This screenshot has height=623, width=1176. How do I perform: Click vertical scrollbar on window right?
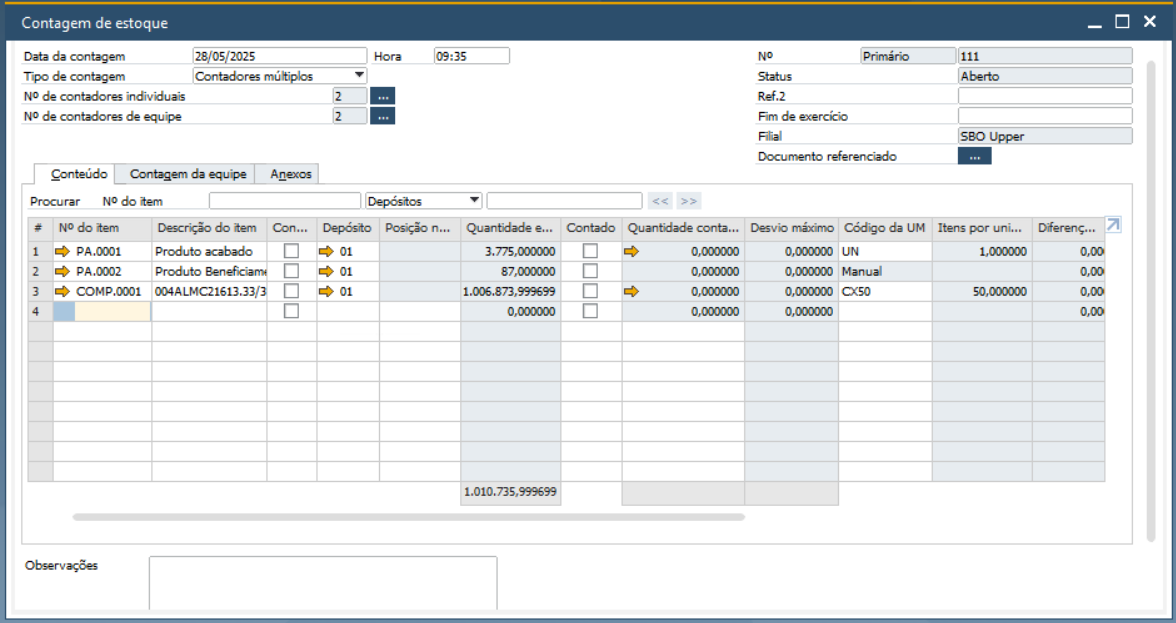click(x=1151, y=300)
